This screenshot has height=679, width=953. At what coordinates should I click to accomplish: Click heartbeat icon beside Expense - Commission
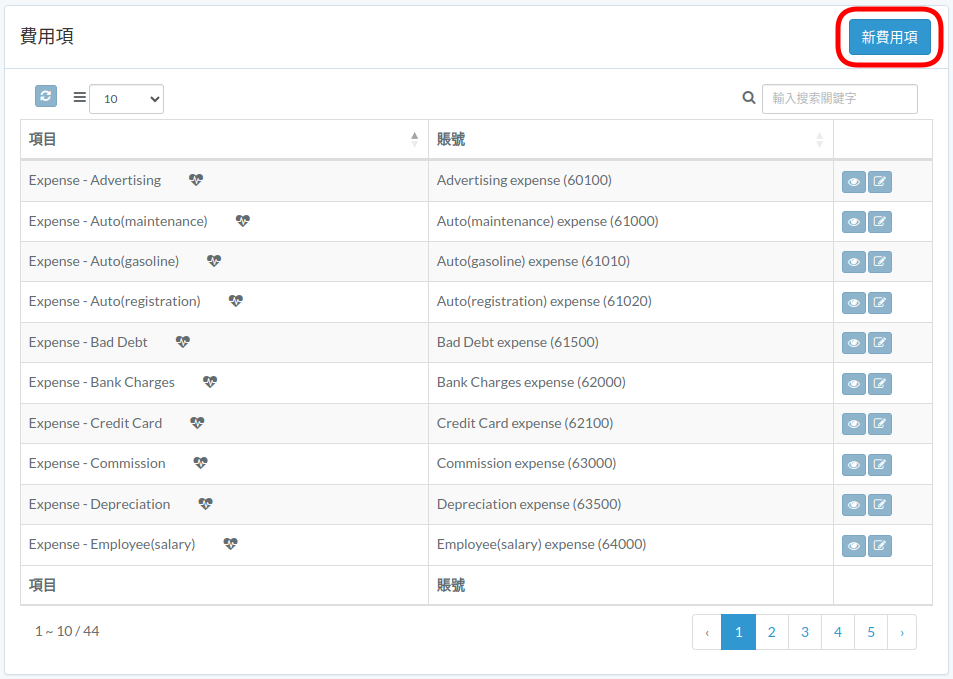coord(201,463)
